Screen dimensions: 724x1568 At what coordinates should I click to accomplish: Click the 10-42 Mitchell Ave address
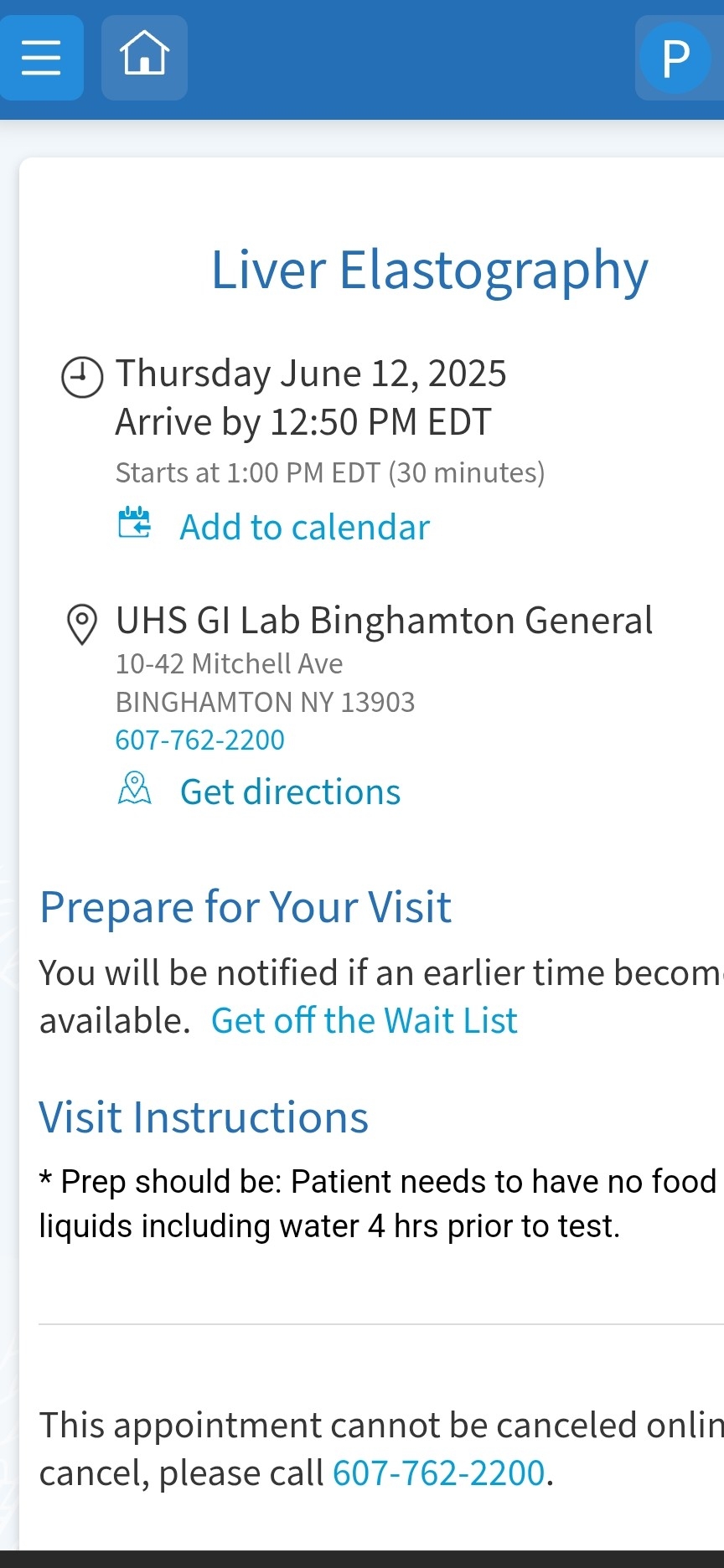pos(230,664)
